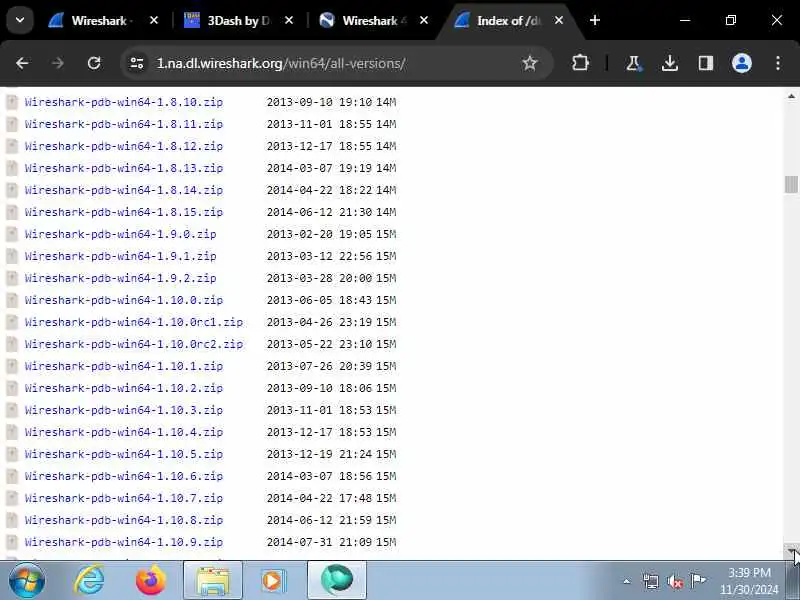This screenshot has height=600, width=800.
Task: Launch Internet Explorer from taskbar
Action: pos(89,580)
